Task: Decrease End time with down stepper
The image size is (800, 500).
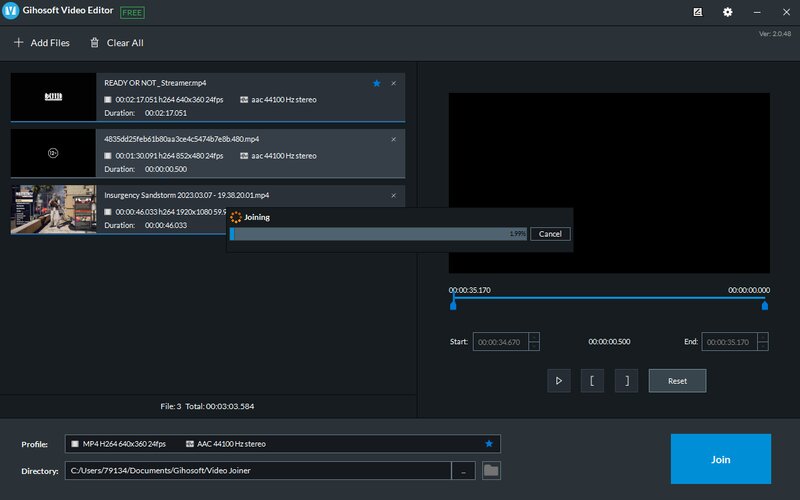Action: (x=763, y=346)
